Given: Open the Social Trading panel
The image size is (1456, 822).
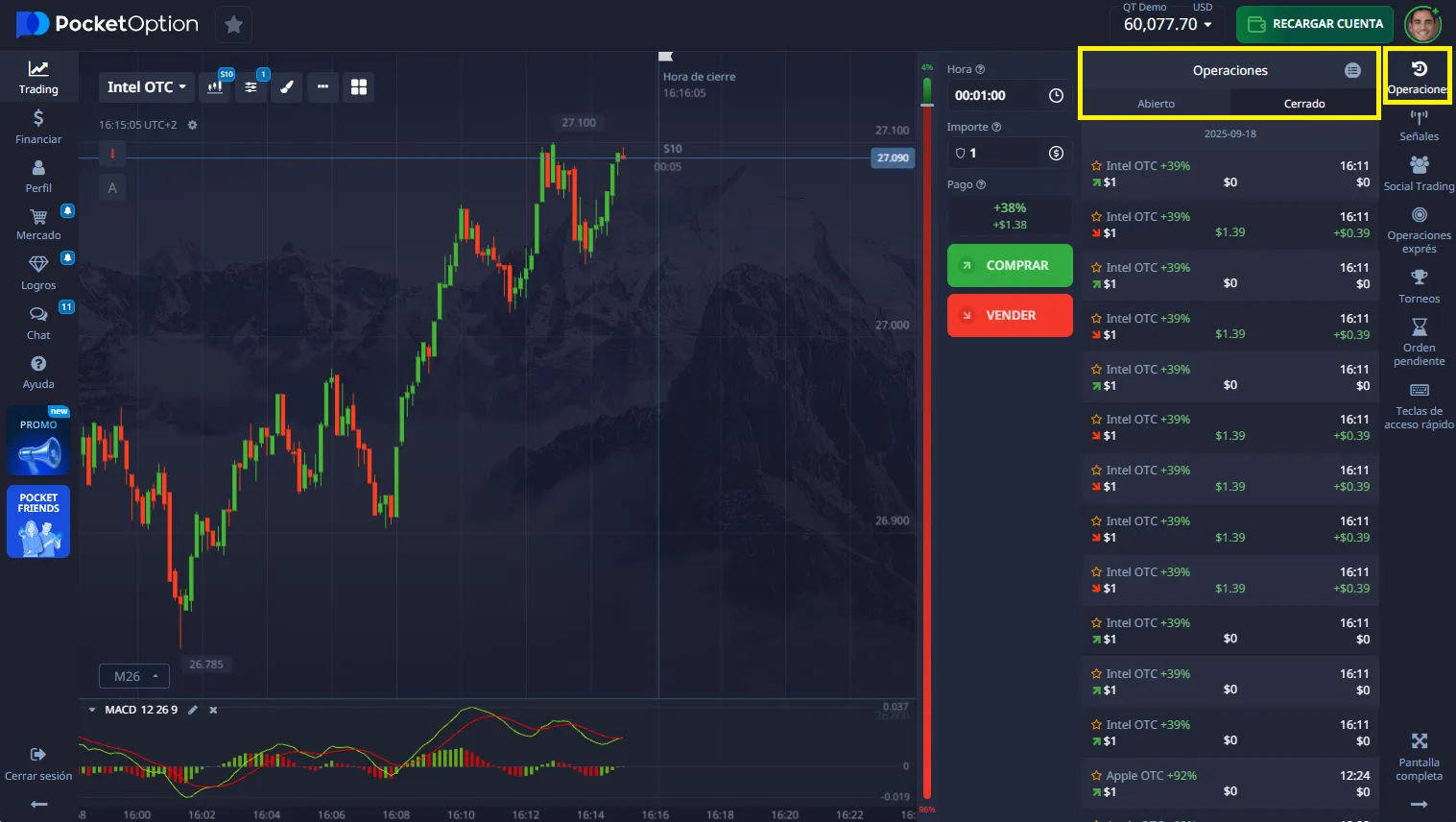Looking at the screenshot, I should pos(1419,175).
